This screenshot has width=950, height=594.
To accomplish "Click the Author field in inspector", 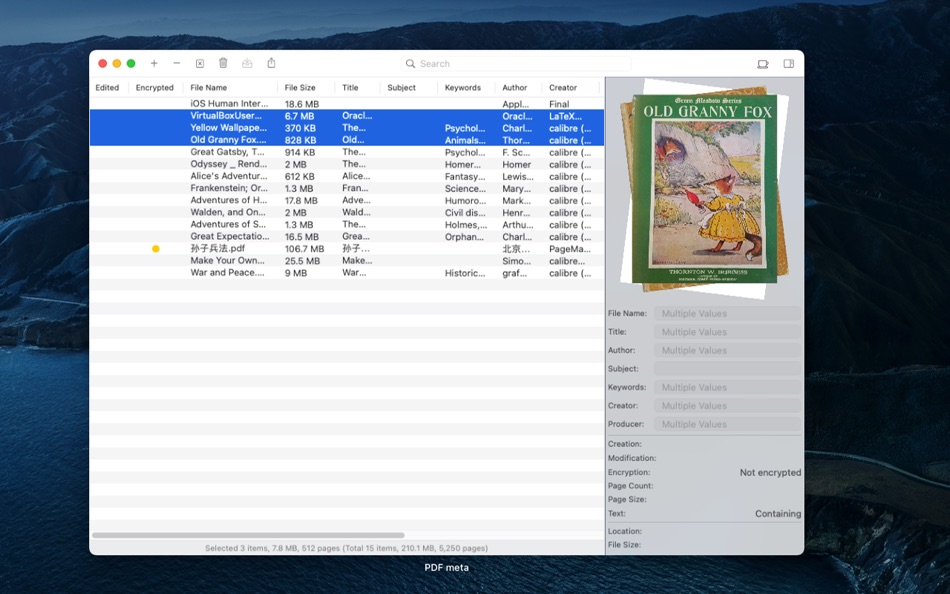I will pos(727,350).
